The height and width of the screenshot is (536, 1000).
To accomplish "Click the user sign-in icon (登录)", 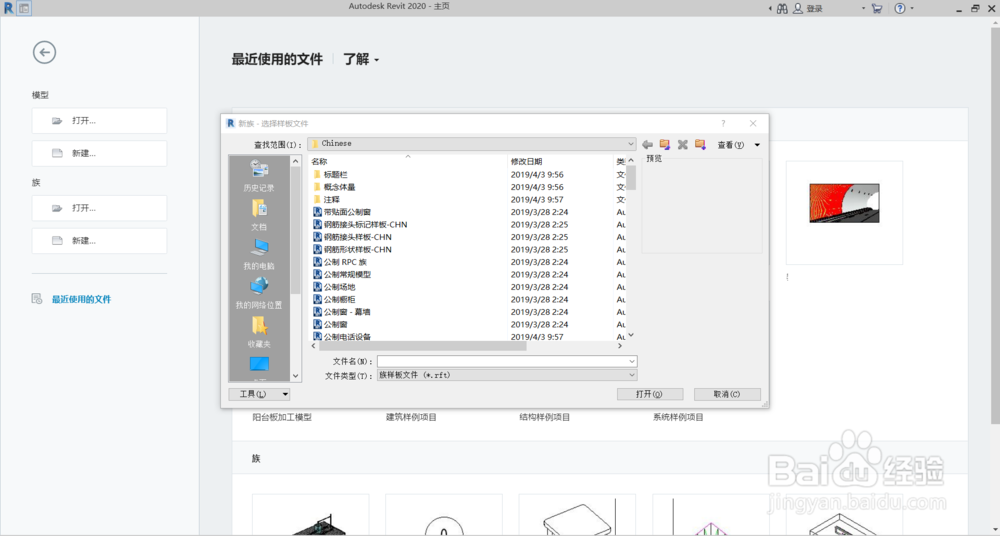I will (798, 8).
